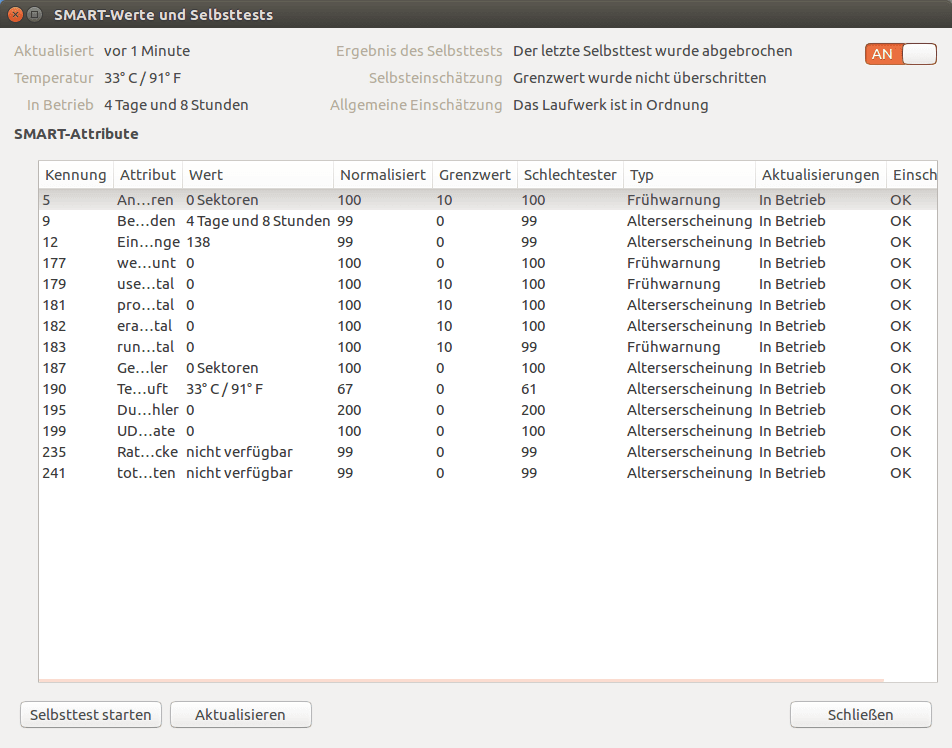Select row with Kennung 199
The height and width of the screenshot is (748, 952).
[488, 431]
